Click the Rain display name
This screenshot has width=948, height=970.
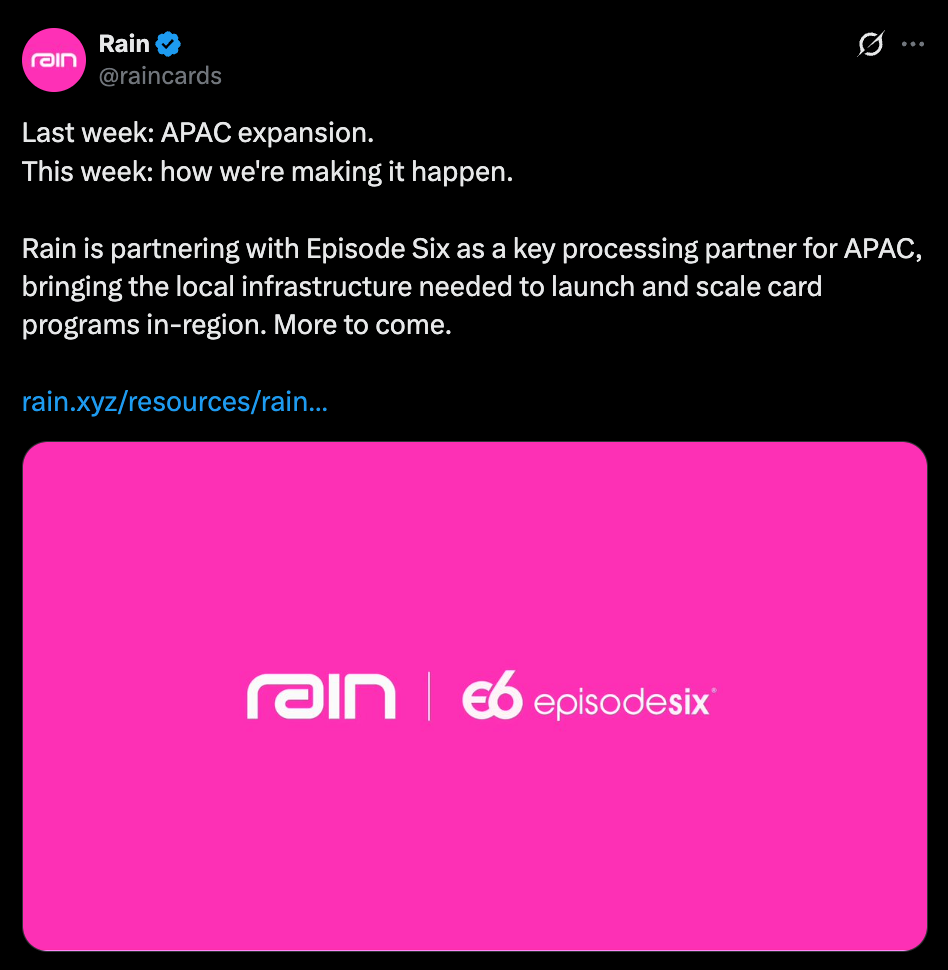tap(124, 44)
